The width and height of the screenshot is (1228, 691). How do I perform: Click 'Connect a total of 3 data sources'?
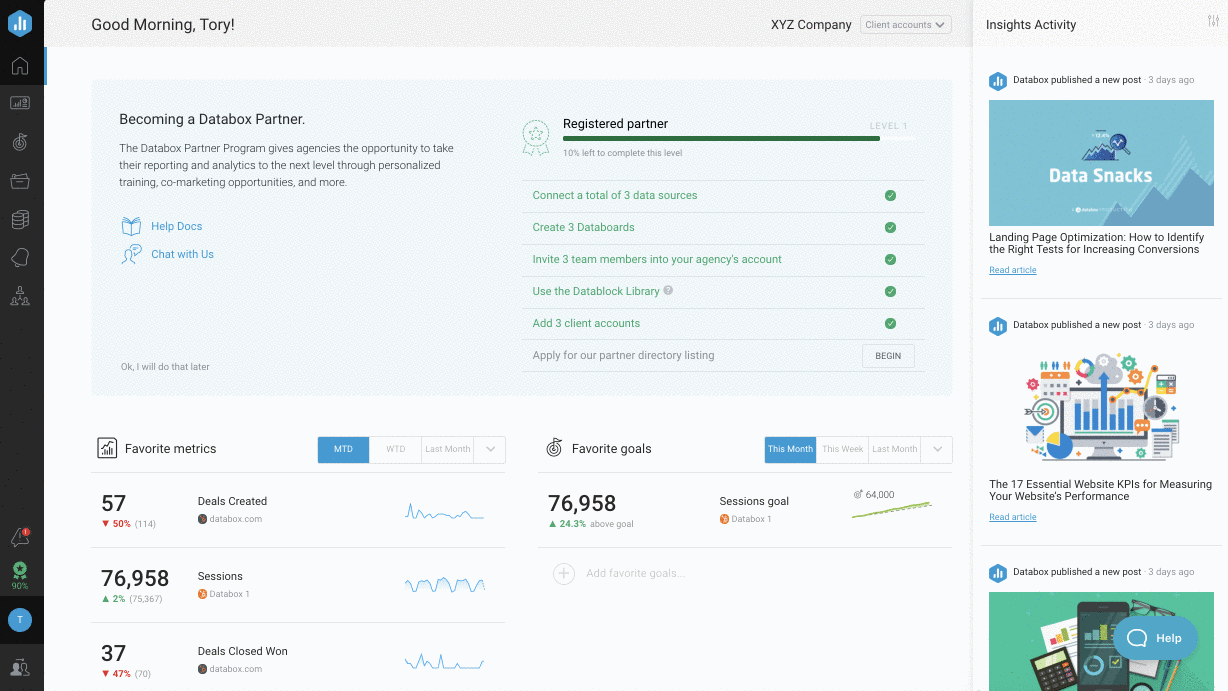(x=614, y=196)
